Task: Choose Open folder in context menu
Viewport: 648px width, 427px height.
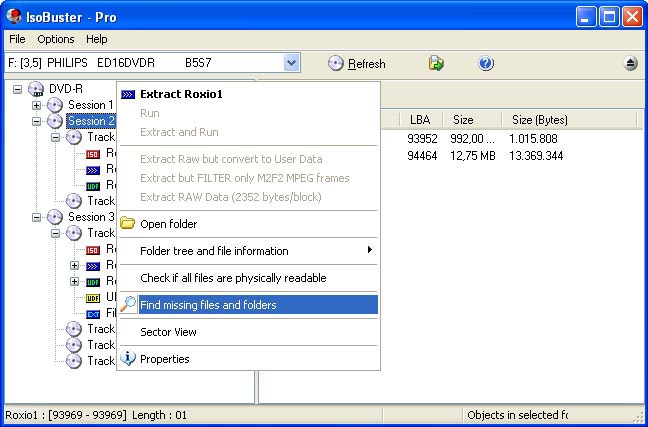Action: click(248, 224)
